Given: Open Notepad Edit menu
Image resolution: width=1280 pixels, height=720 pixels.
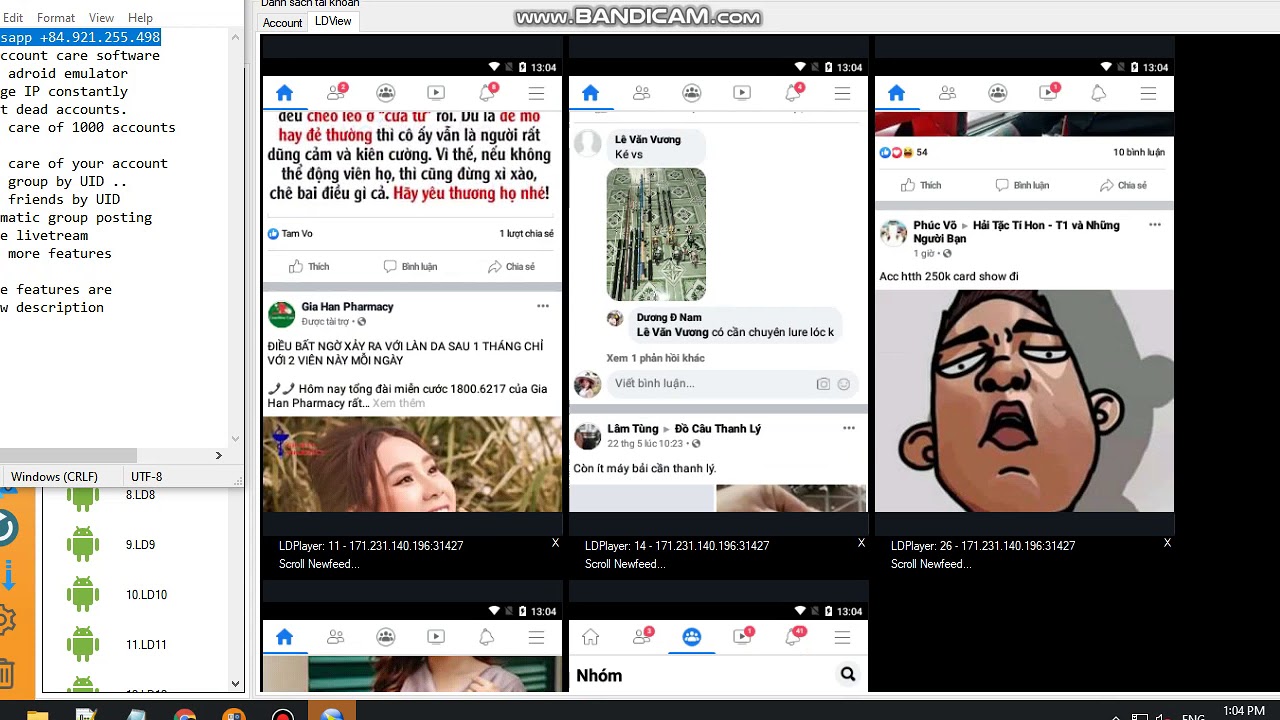Looking at the screenshot, I should pos(12,18).
